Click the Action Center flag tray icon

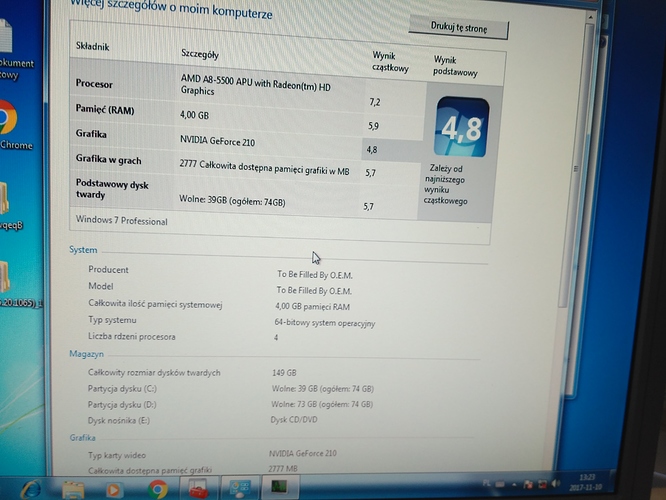(528, 484)
